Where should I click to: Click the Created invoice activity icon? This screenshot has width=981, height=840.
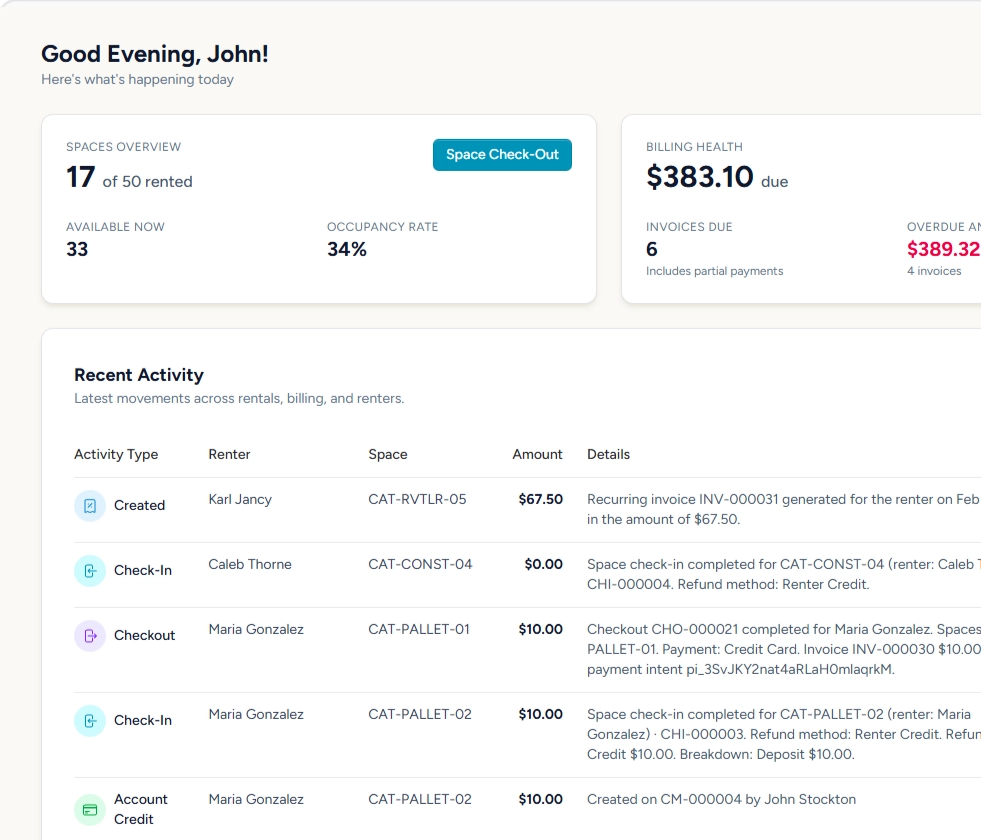90,506
